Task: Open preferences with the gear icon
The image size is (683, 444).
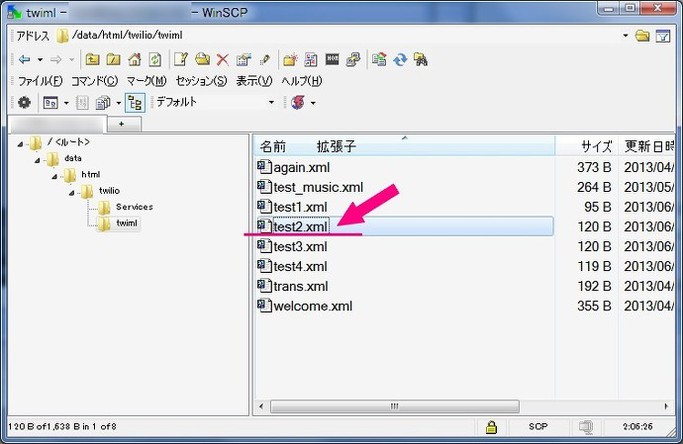Action: 24,102
